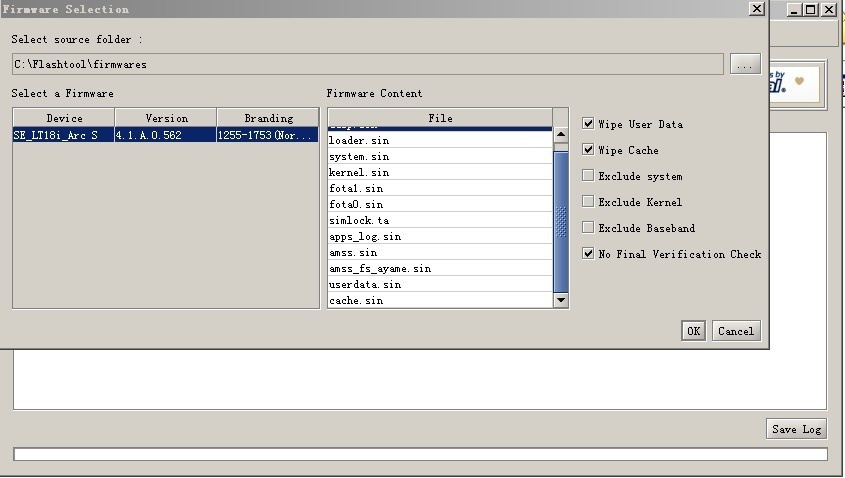This screenshot has height=478, width=845.
Task: Disable No Final Verification Check
Action: 589,254
